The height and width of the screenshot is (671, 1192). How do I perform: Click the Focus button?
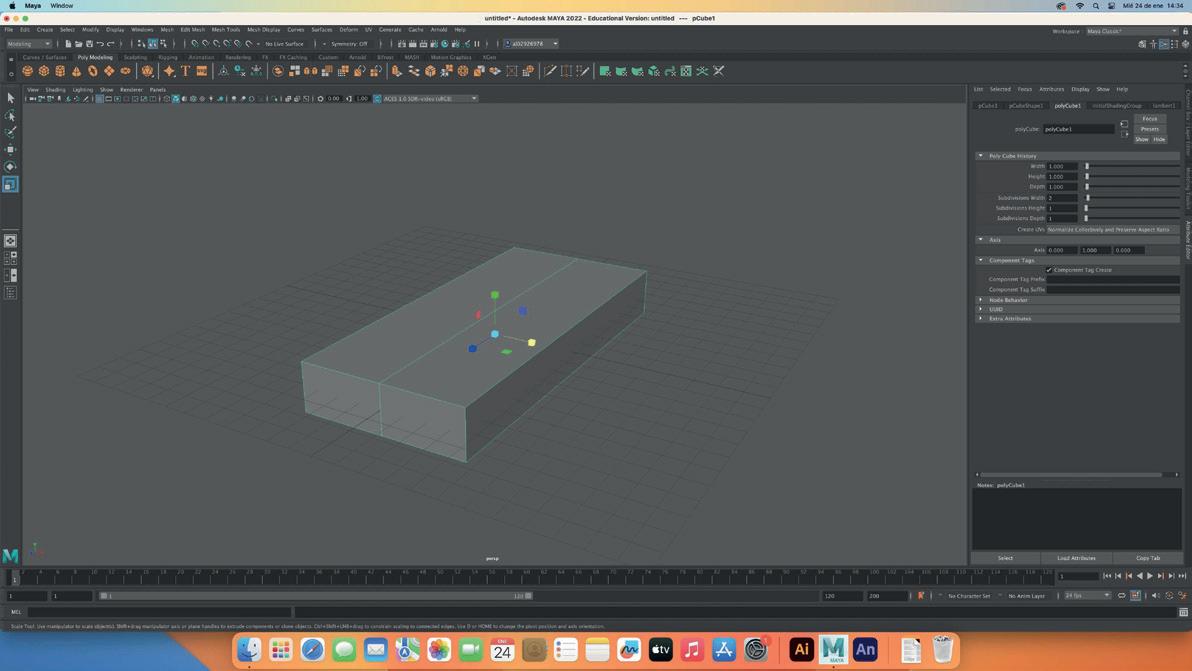1149,119
